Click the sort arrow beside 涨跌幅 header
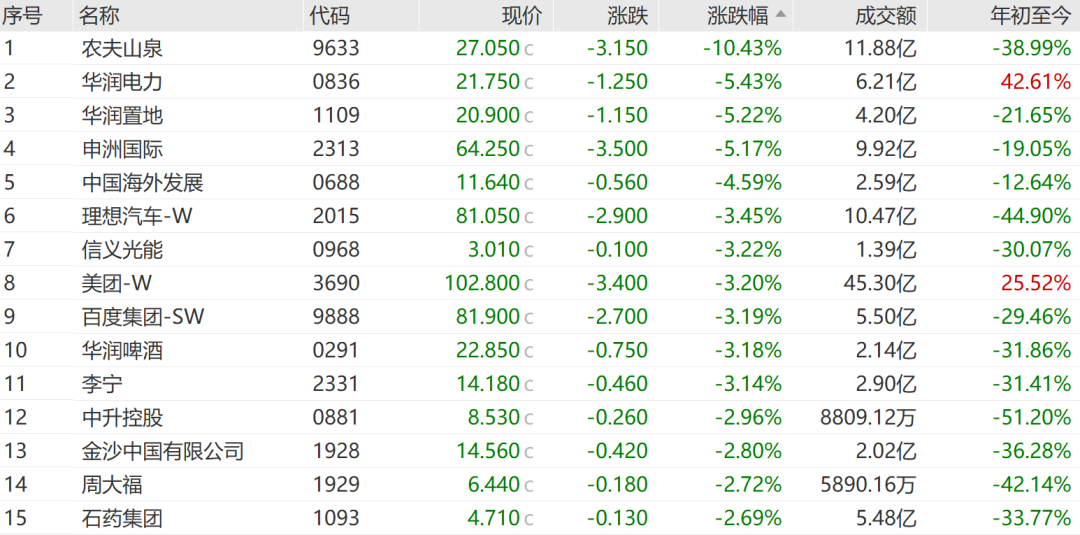1080x535 pixels. [x=780, y=14]
